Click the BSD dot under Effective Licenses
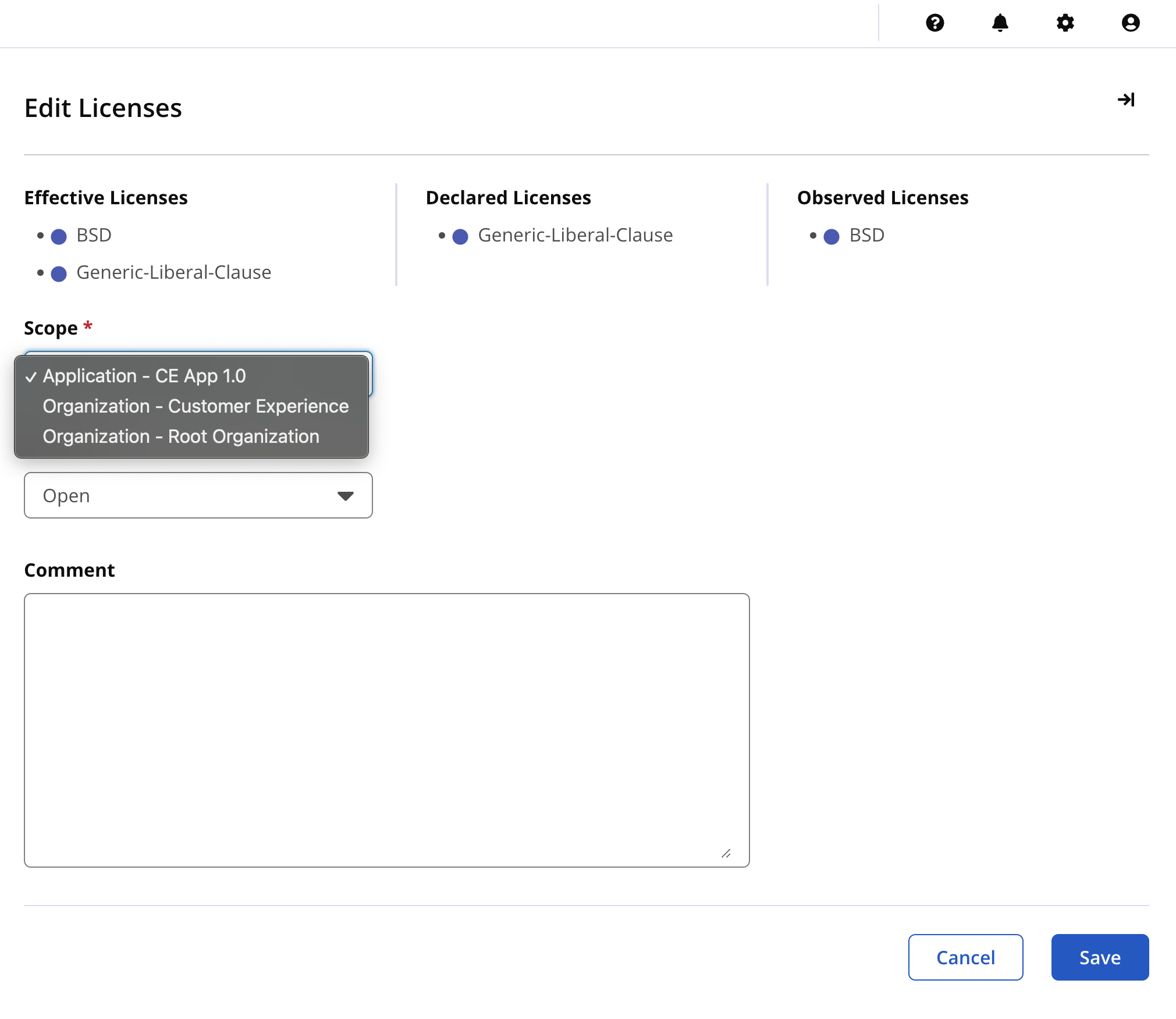1176x1019 pixels. click(59, 237)
